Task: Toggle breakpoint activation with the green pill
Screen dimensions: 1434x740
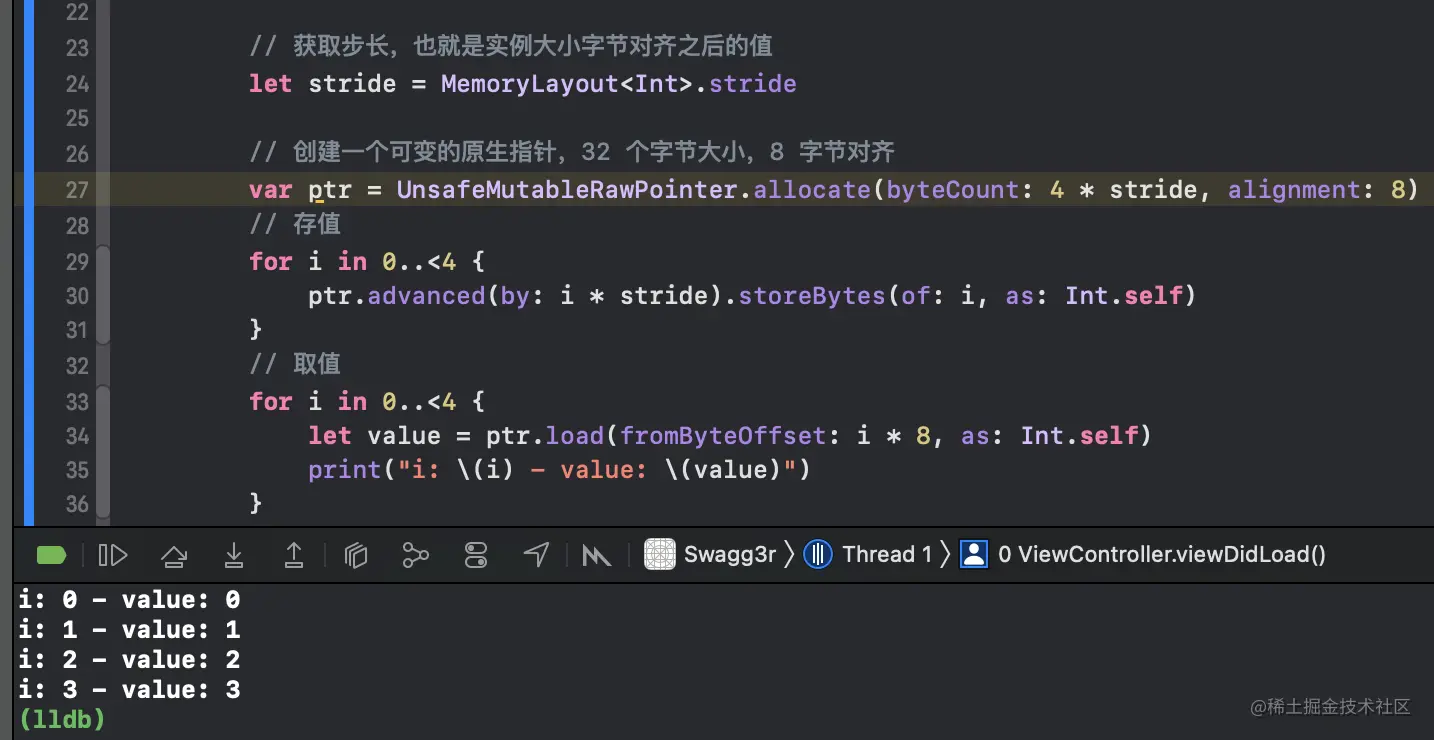Action: [51, 555]
